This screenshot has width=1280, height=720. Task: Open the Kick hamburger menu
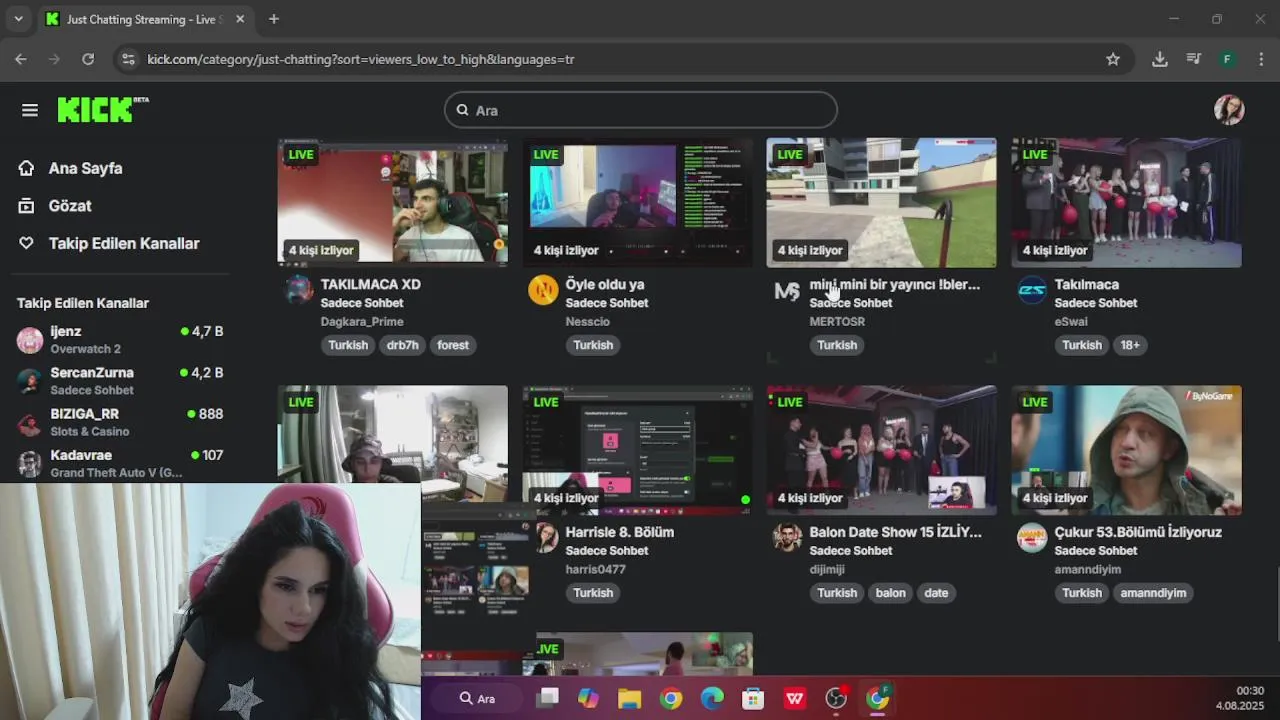click(29, 110)
